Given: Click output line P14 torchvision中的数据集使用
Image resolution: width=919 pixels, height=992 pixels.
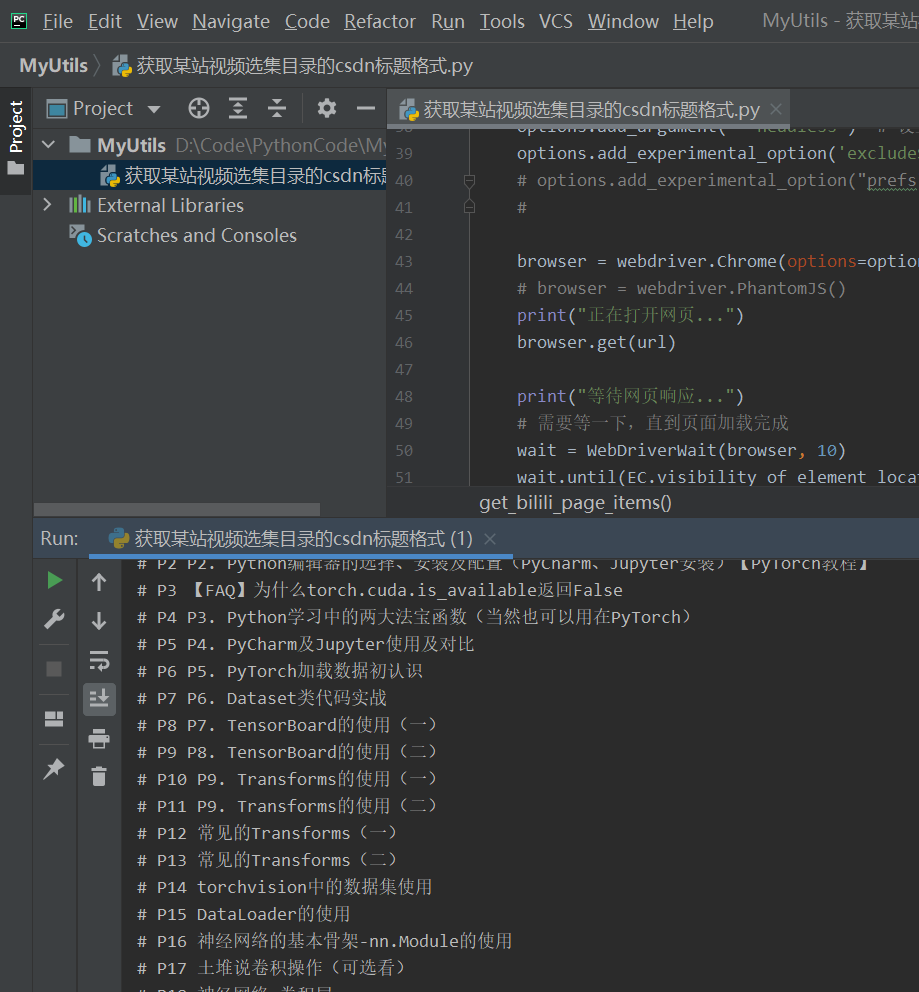Looking at the screenshot, I should [x=285, y=888].
